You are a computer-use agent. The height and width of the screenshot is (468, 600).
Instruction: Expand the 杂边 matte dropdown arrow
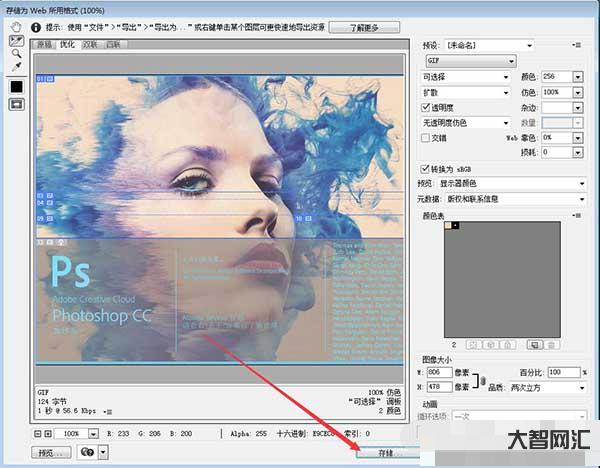pyautogui.click(x=578, y=108)
